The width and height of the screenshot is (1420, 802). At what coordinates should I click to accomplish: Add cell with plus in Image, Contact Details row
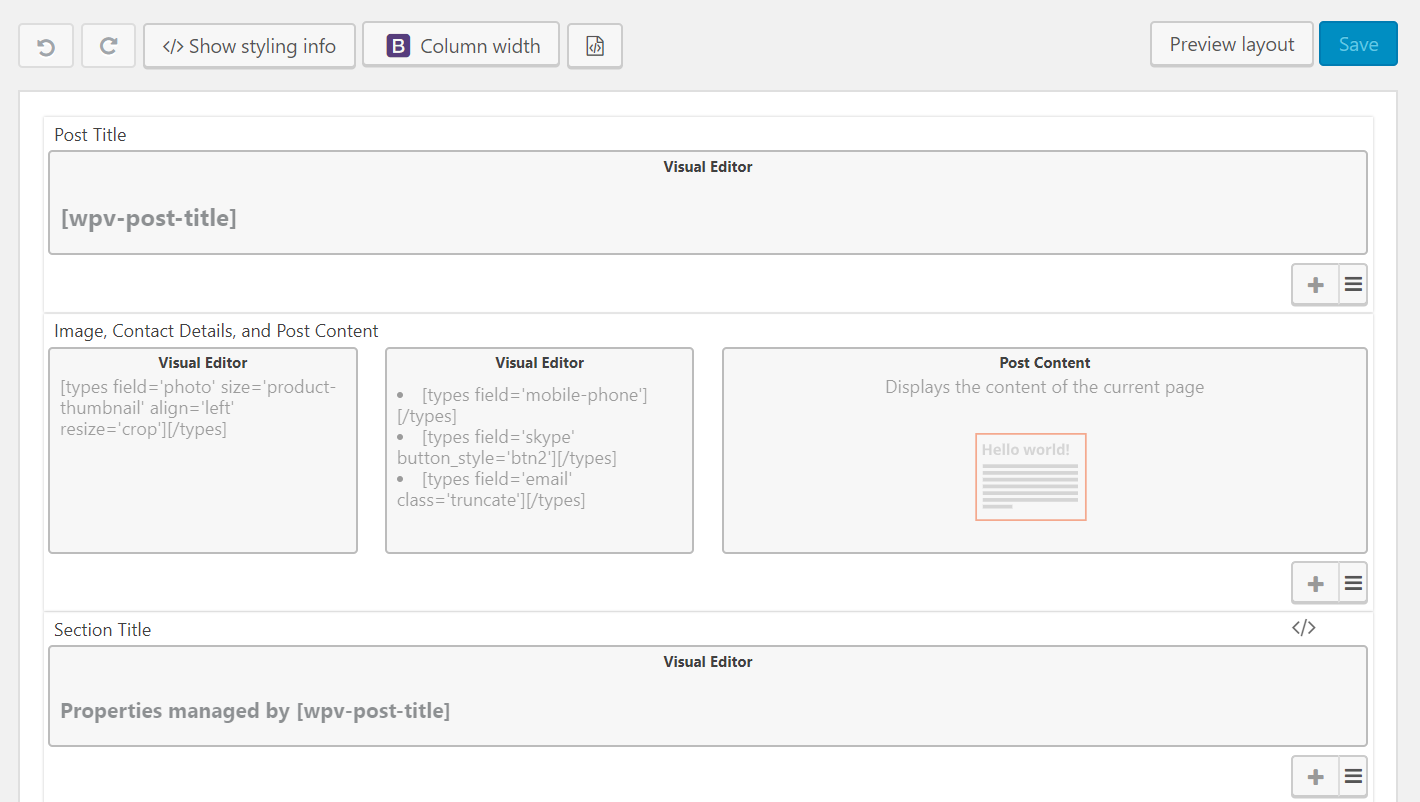[x=1316, y=583]
